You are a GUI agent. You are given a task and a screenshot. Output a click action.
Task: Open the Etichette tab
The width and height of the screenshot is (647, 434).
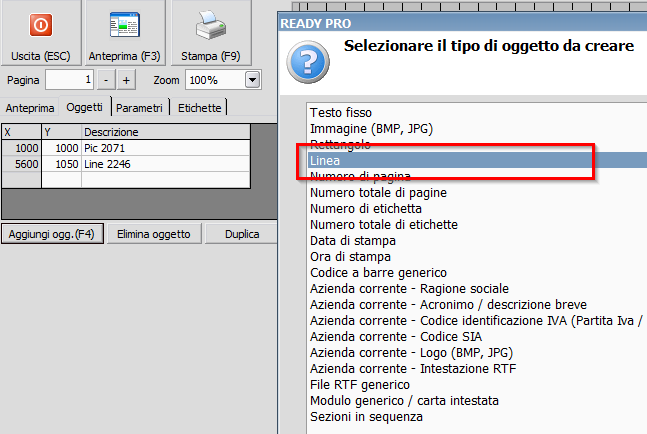(200, 108)
